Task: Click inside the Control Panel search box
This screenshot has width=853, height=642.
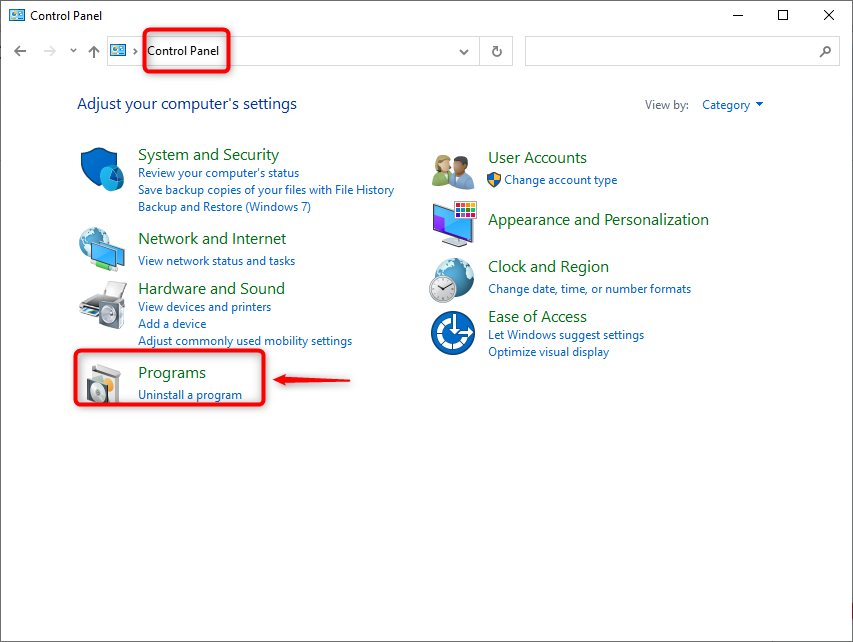Action: [670, 51]
